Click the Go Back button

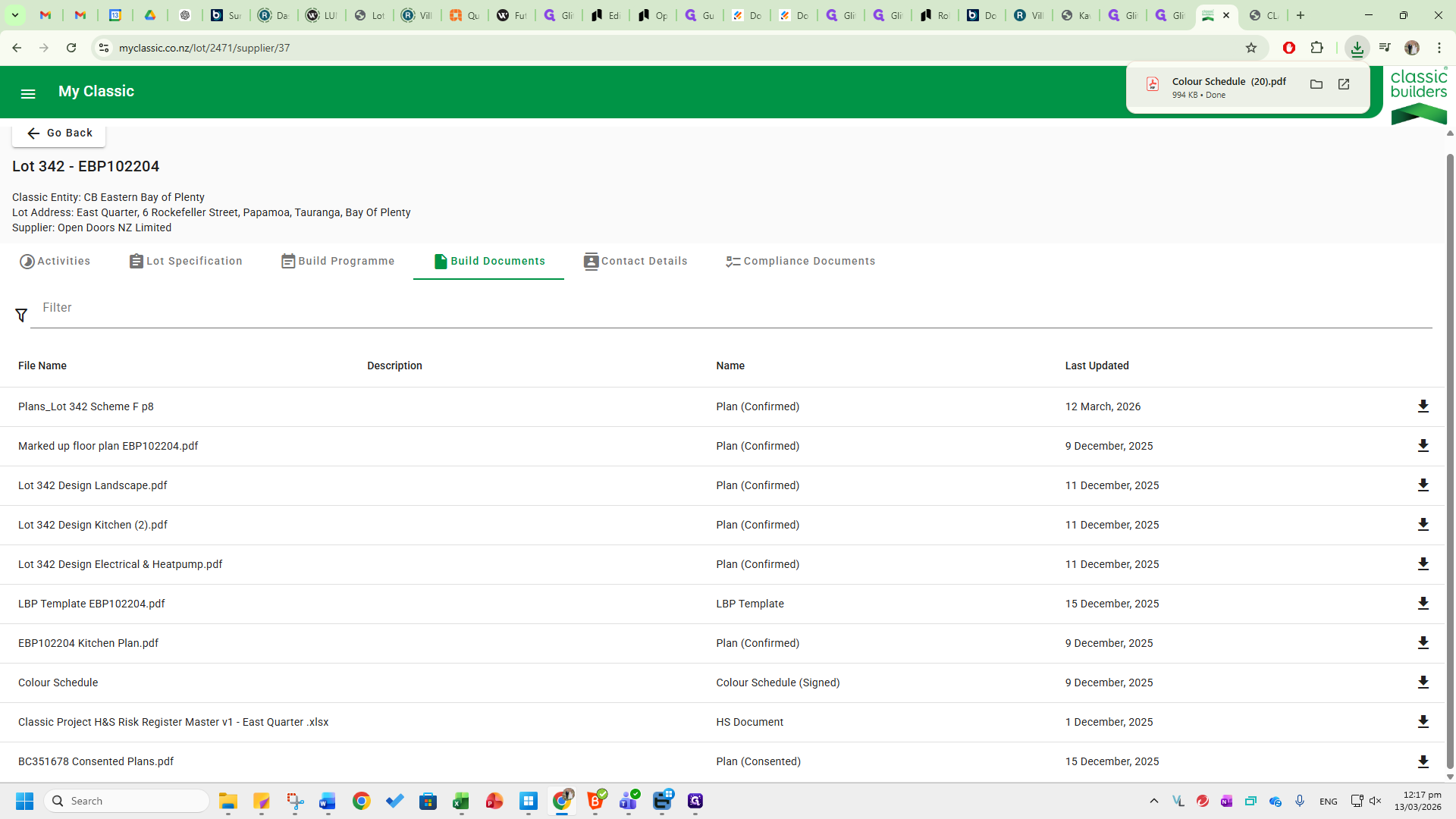tap(59, 133)
